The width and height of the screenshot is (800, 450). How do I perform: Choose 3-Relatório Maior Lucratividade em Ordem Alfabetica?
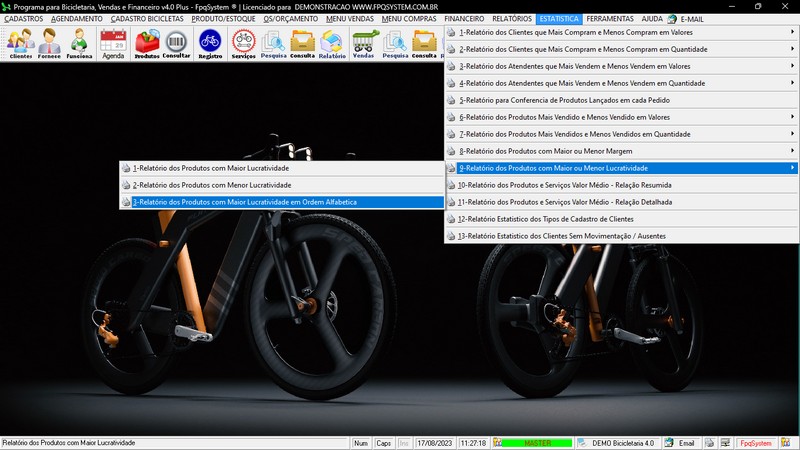click(x=282, y=202)
